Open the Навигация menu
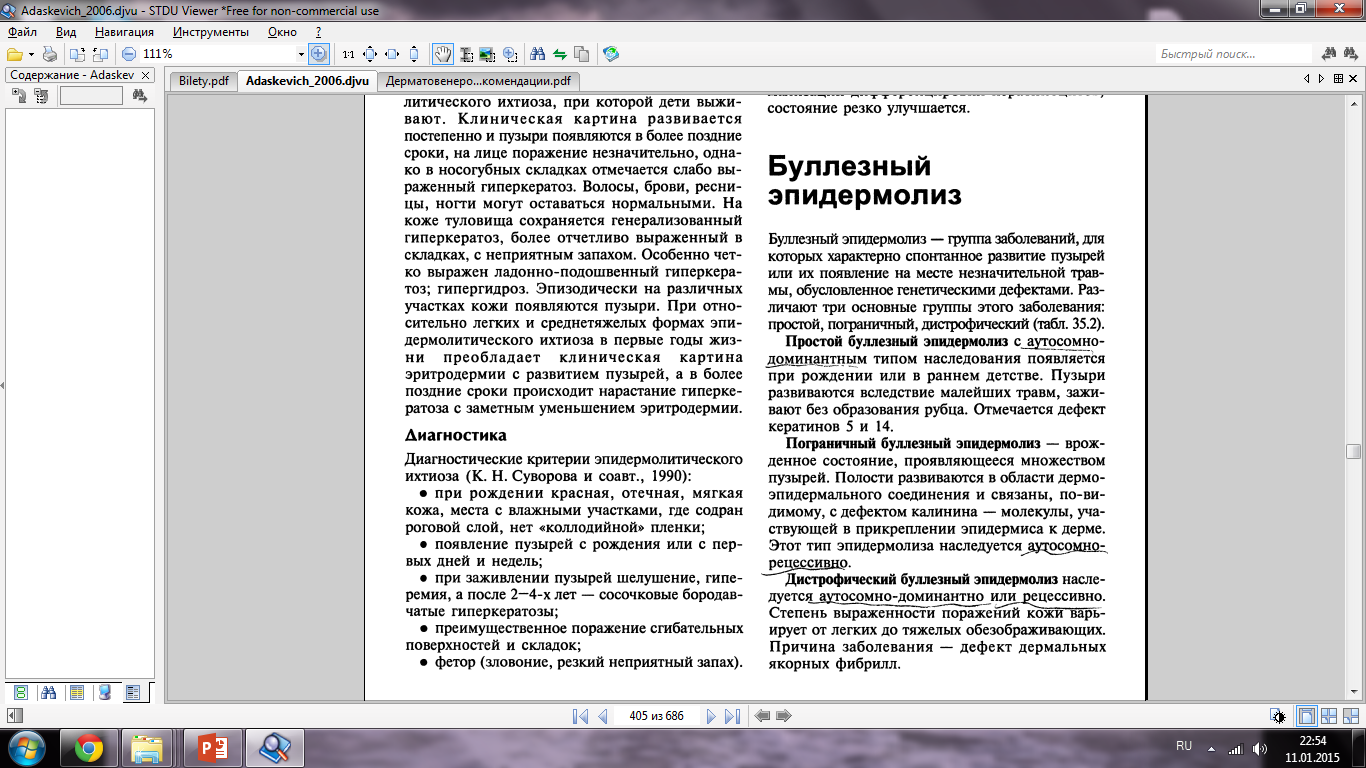 click(x=125, y=32)
